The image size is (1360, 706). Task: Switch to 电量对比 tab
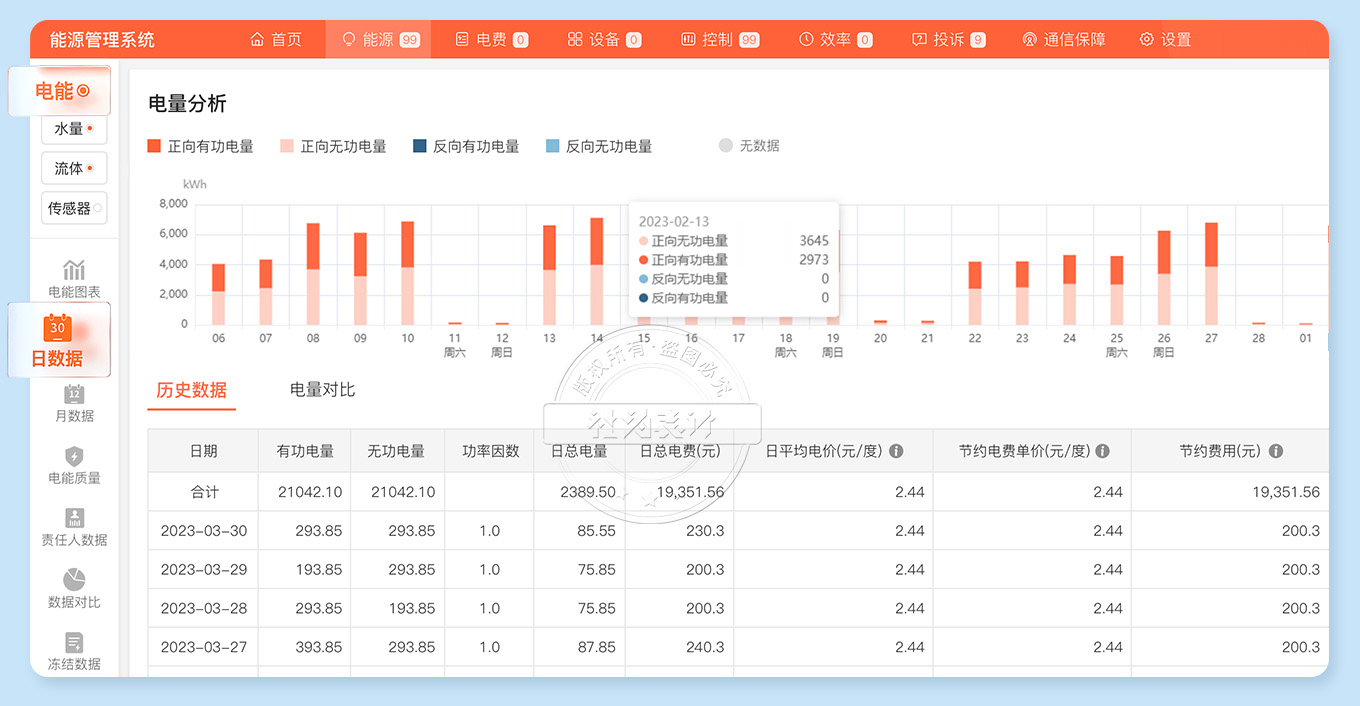322,390
